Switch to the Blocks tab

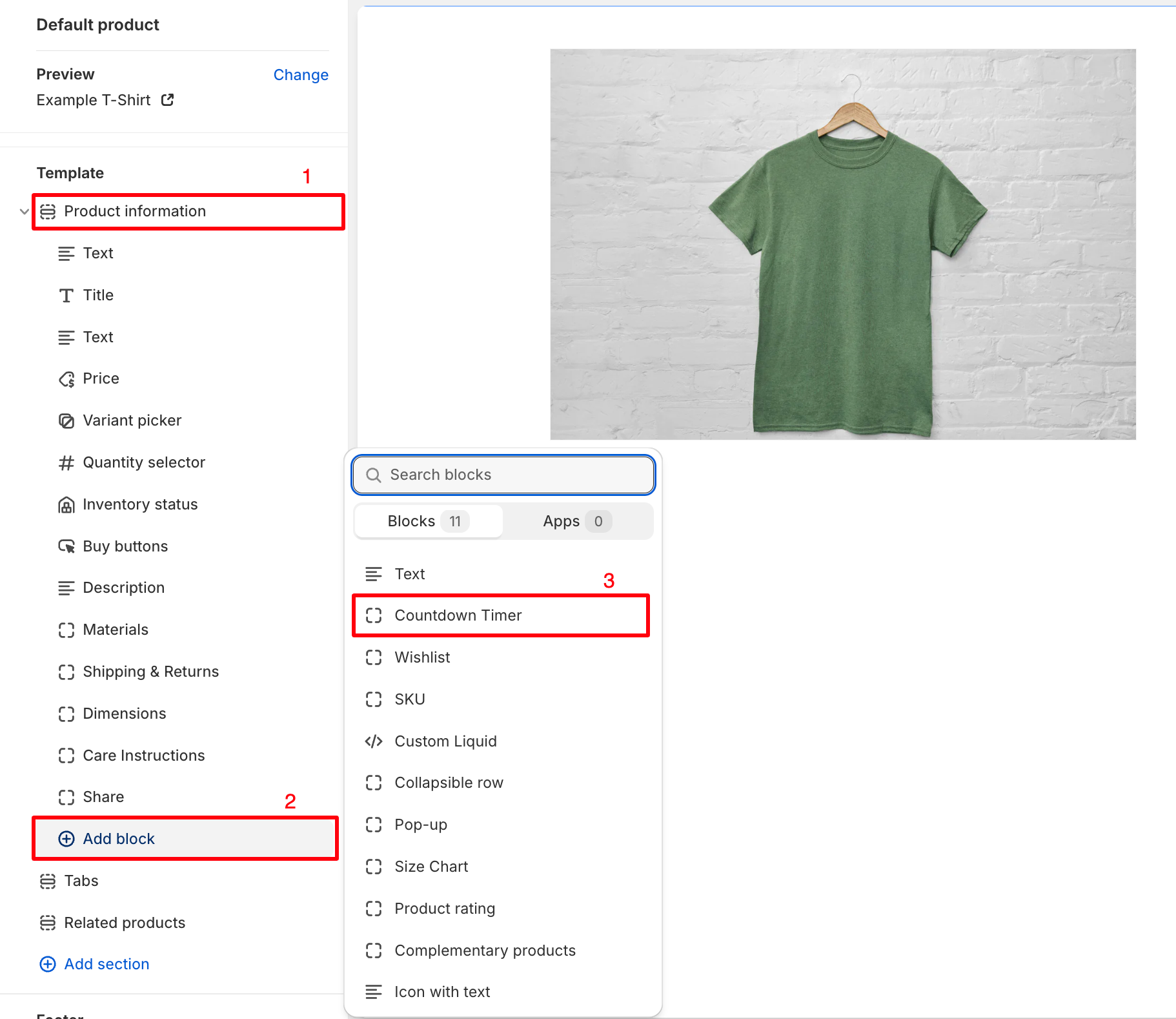pyautogui.click(x=428, y=521)
